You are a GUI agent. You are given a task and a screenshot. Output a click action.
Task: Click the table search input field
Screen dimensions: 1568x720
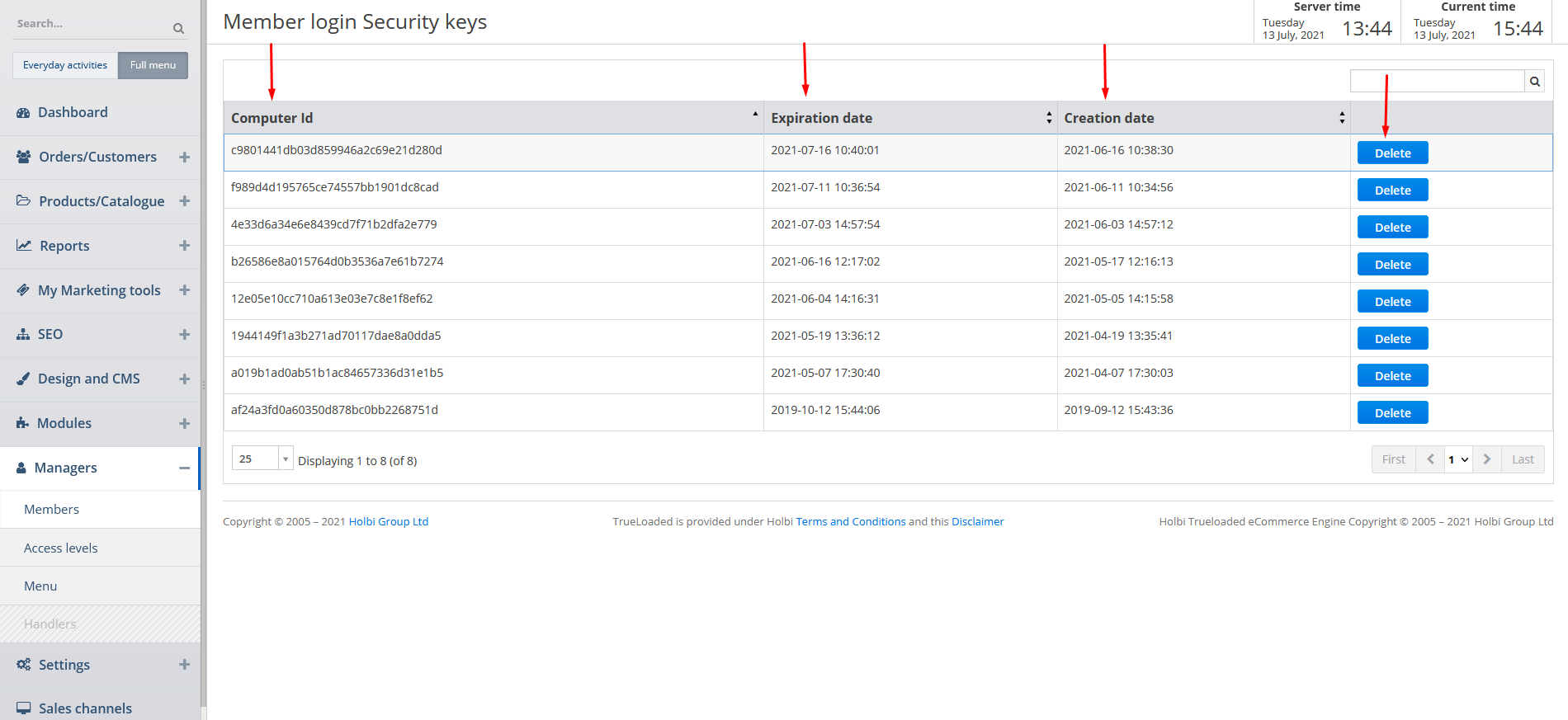pos(1436,82)
